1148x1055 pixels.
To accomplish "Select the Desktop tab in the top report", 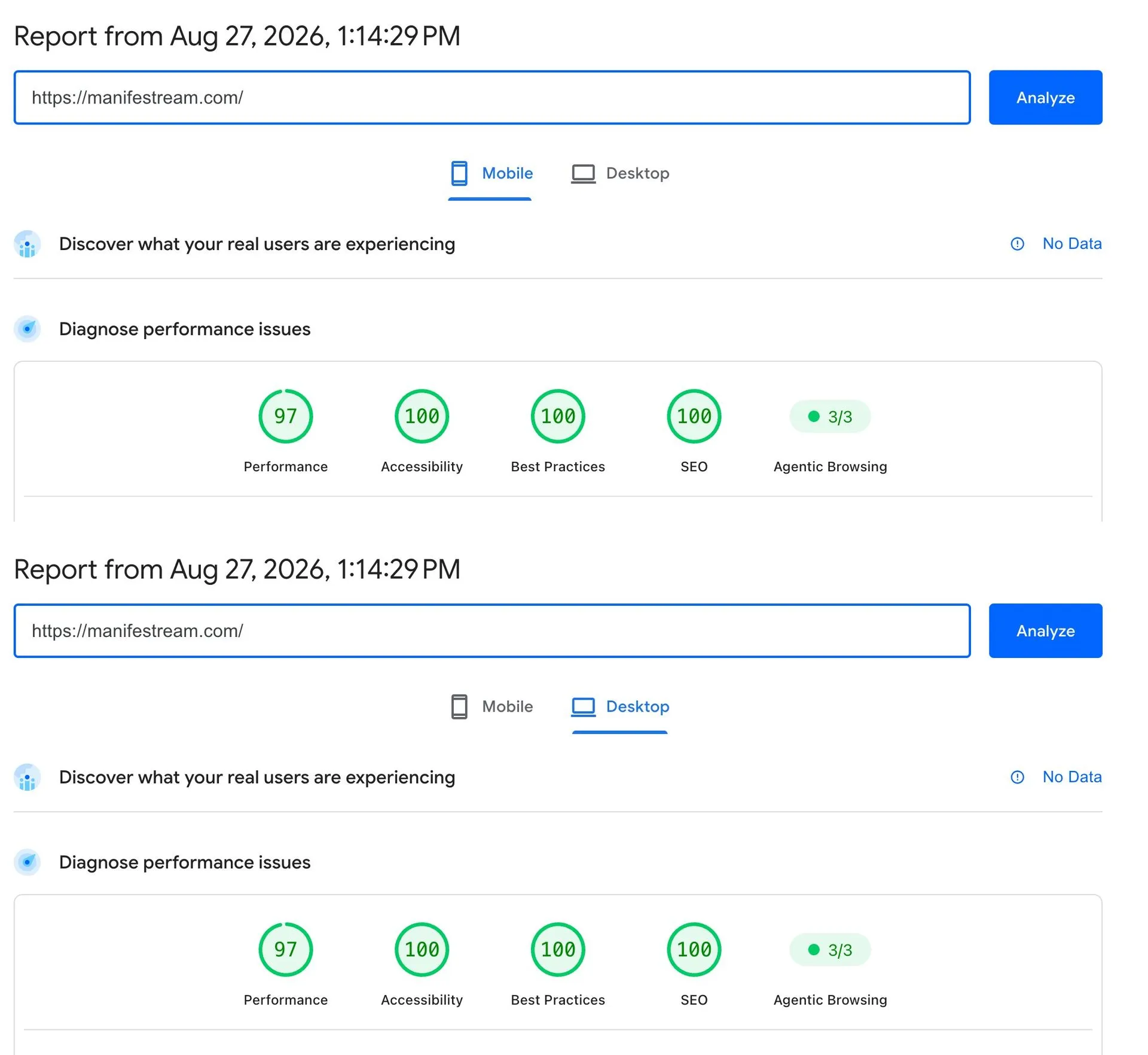I will [x=620, y=173].
